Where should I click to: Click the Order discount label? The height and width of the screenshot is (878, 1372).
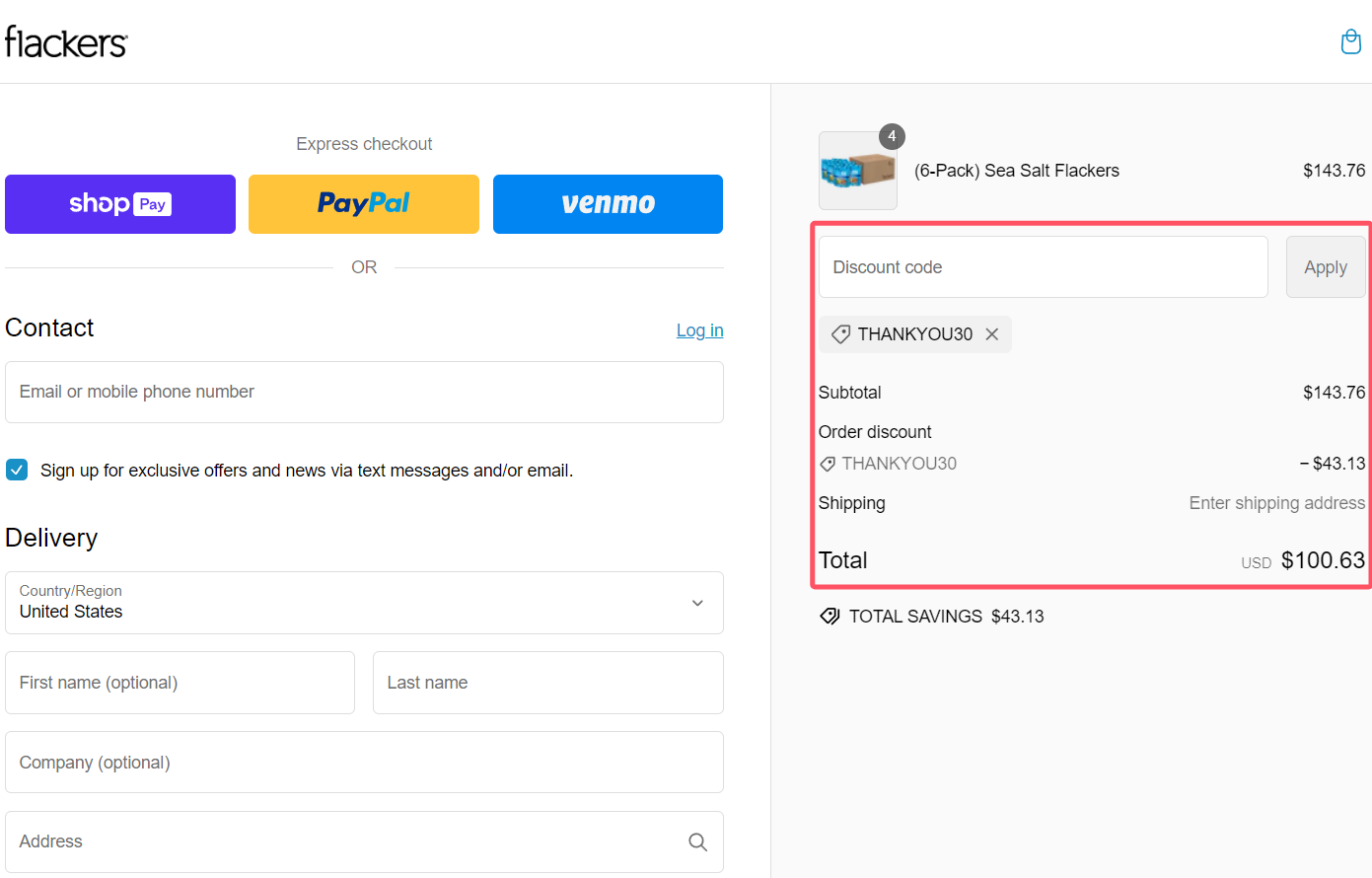point(875,432)
